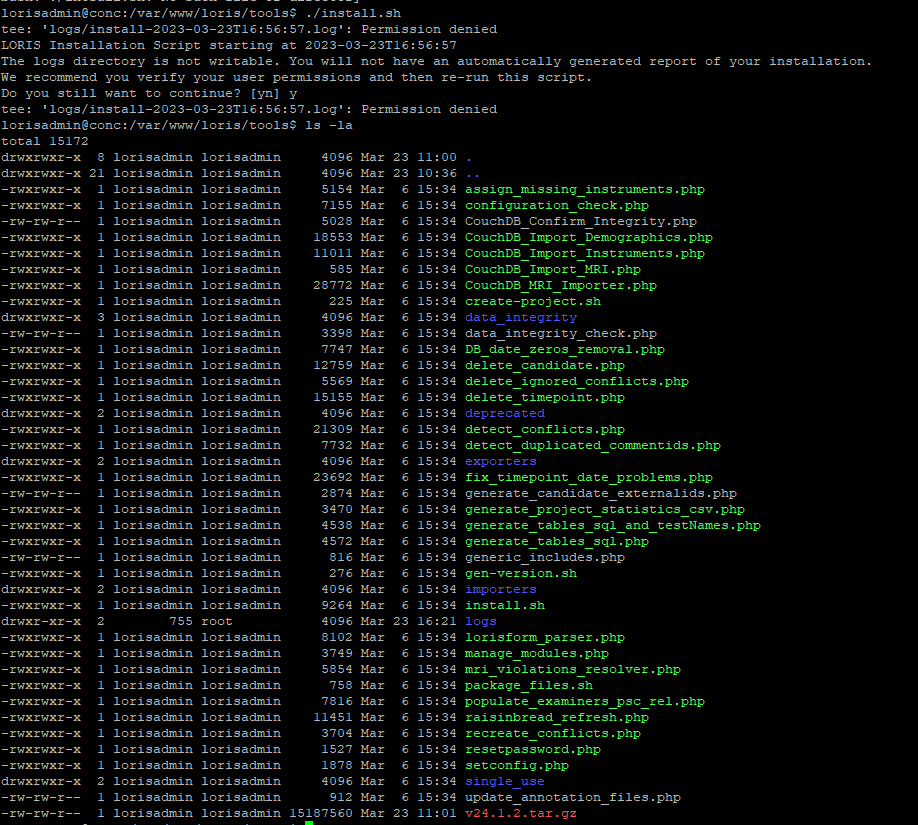Click CouchDB_MRI_Importer.php
This screenshot has height=825, width=918.
[561, 286]
